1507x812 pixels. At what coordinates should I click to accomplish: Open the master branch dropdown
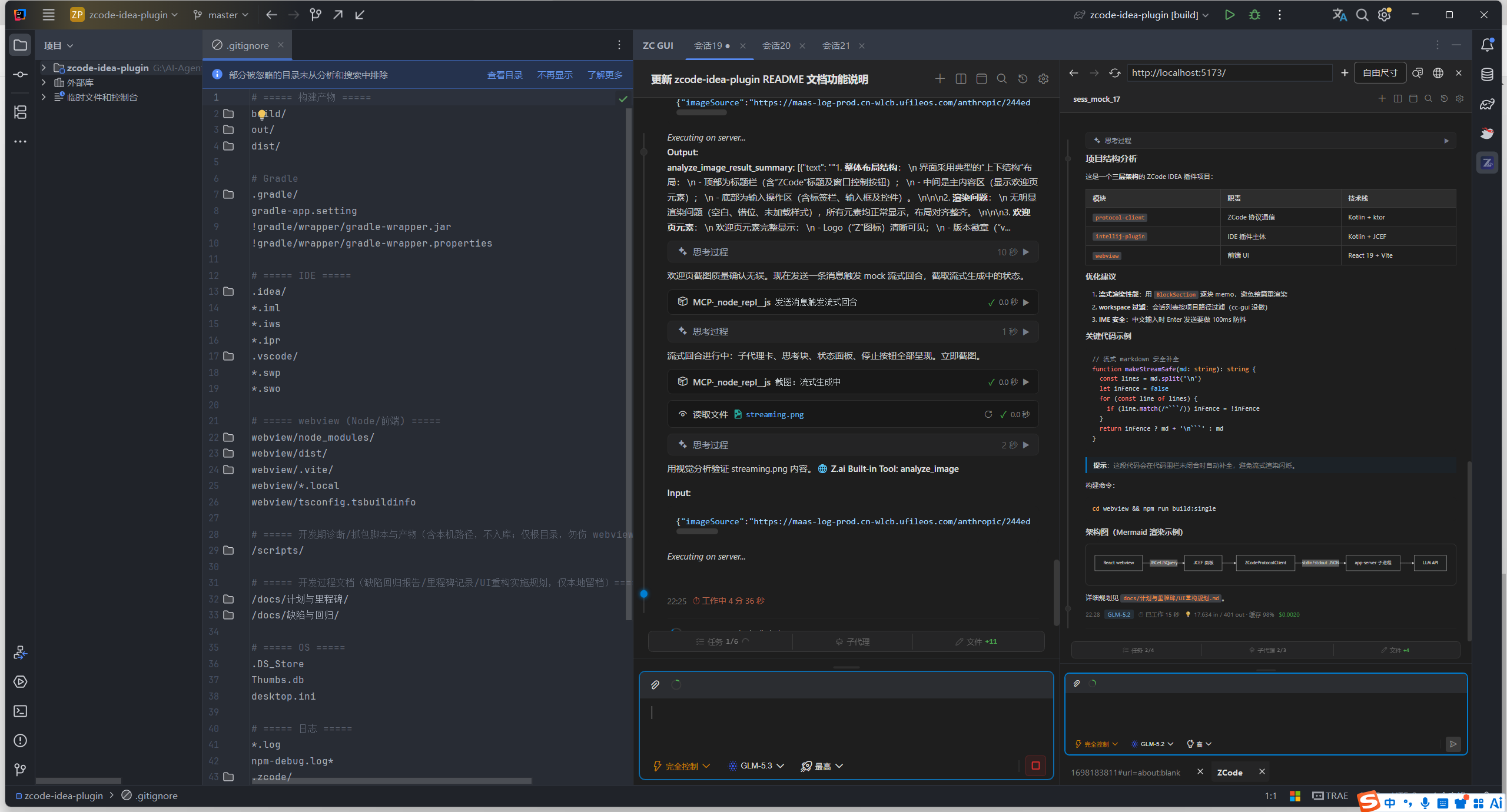click(x=221, y=15)
